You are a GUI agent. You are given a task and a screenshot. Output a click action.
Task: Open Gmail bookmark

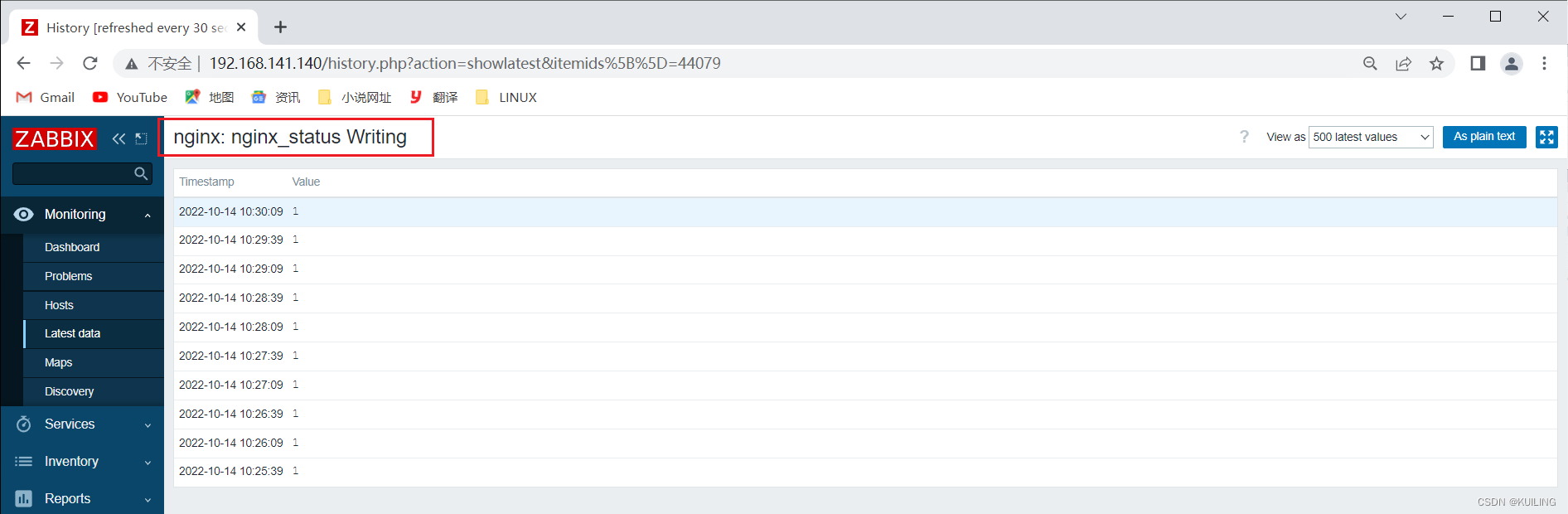click(46, 97)
